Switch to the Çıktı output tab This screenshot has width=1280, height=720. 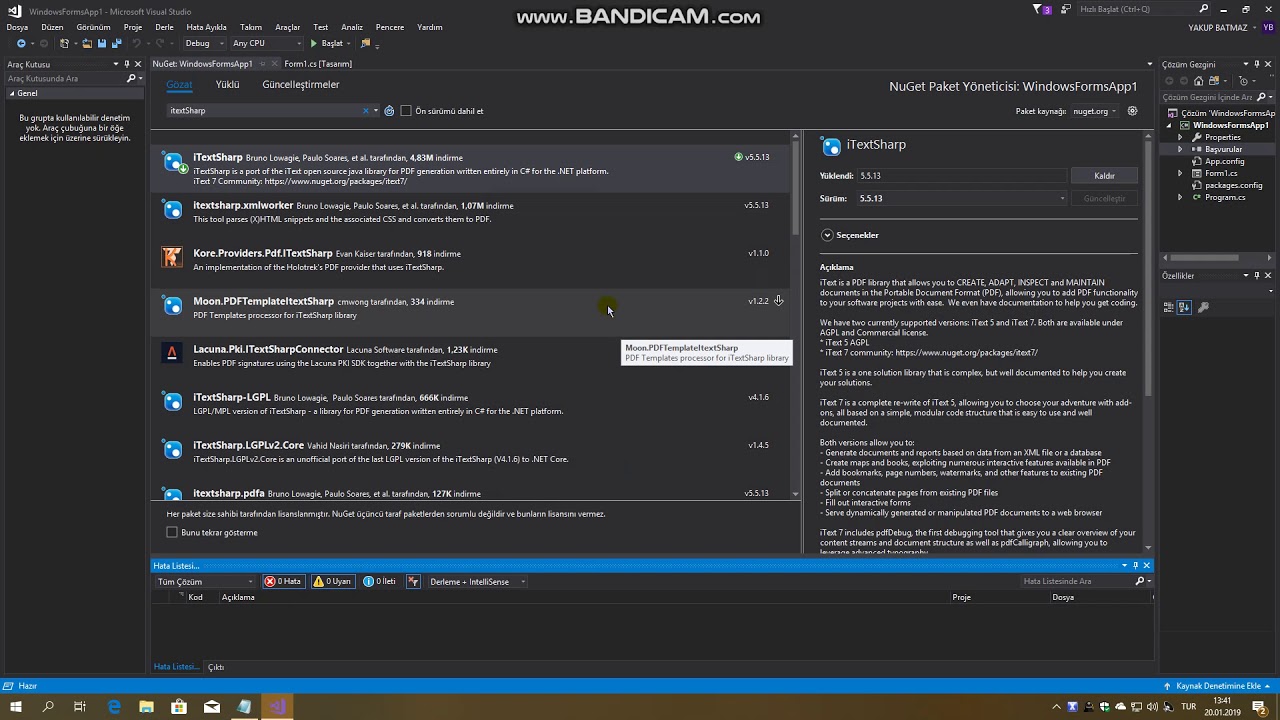215,667
